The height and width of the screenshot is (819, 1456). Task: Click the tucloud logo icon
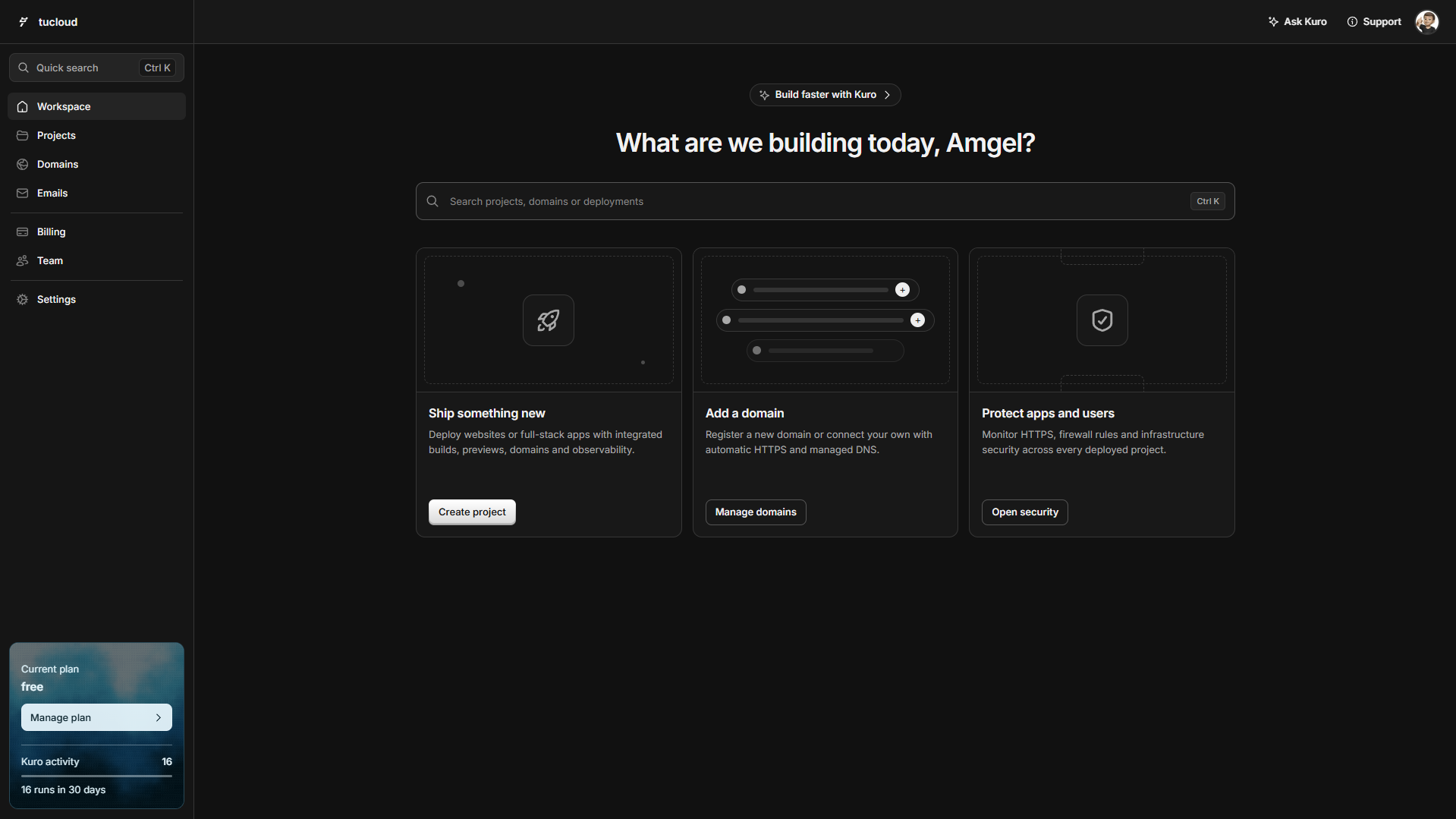[24, 22]
